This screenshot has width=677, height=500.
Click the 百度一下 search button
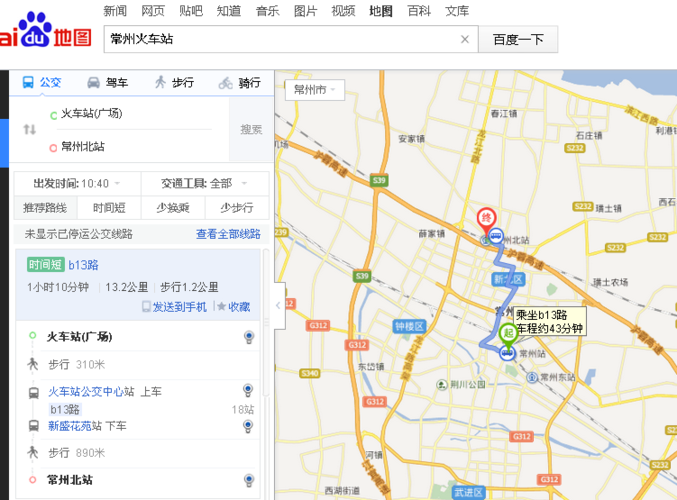[x=518, y=39]
